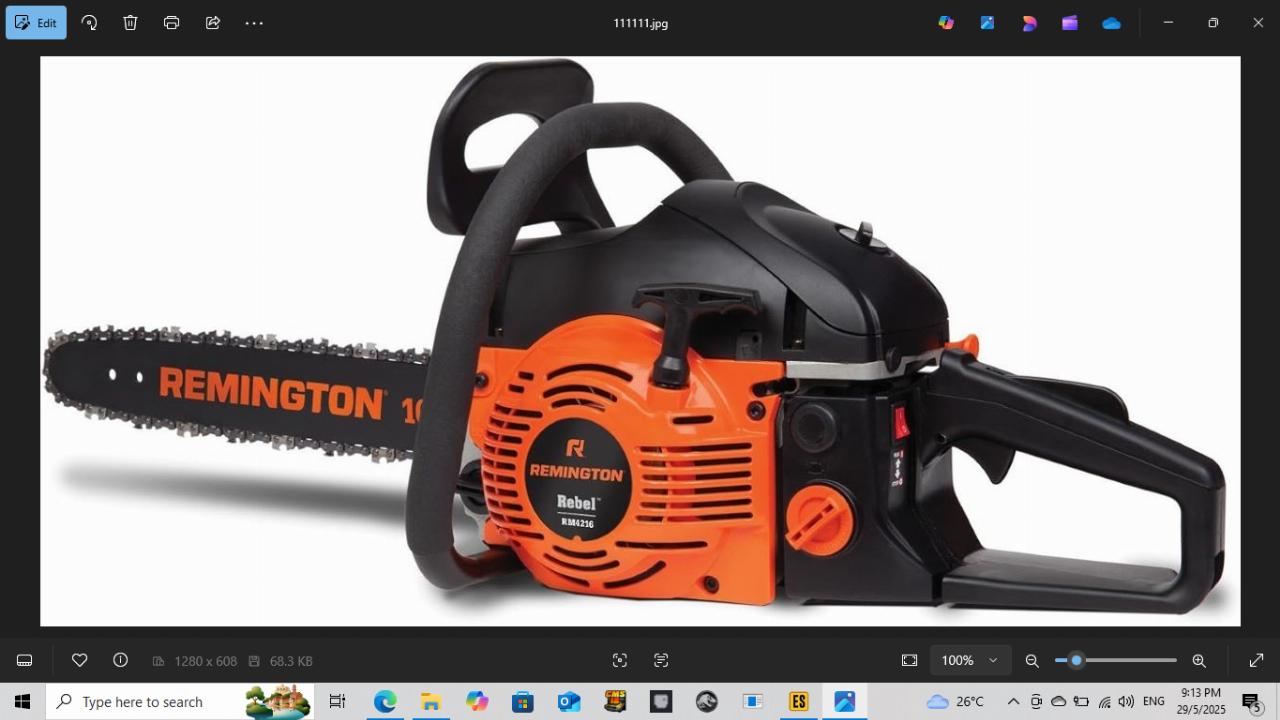Open the purple video editor icon in the title bar

(x=1070, y=22)
